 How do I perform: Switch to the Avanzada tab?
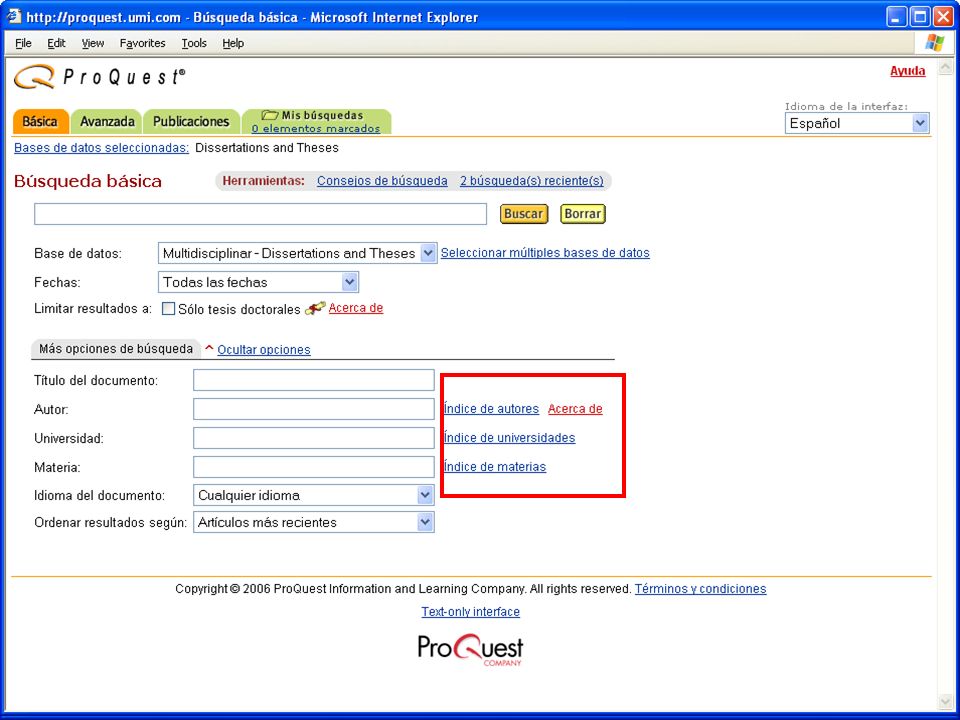tap(107, 121)
